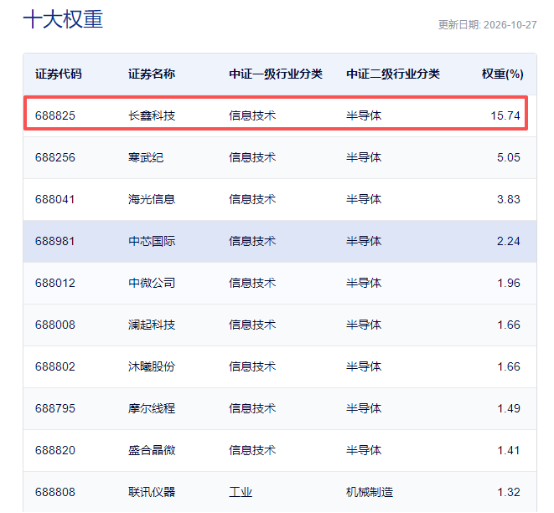Click the weight value 1.96

(x=509, y=283)
